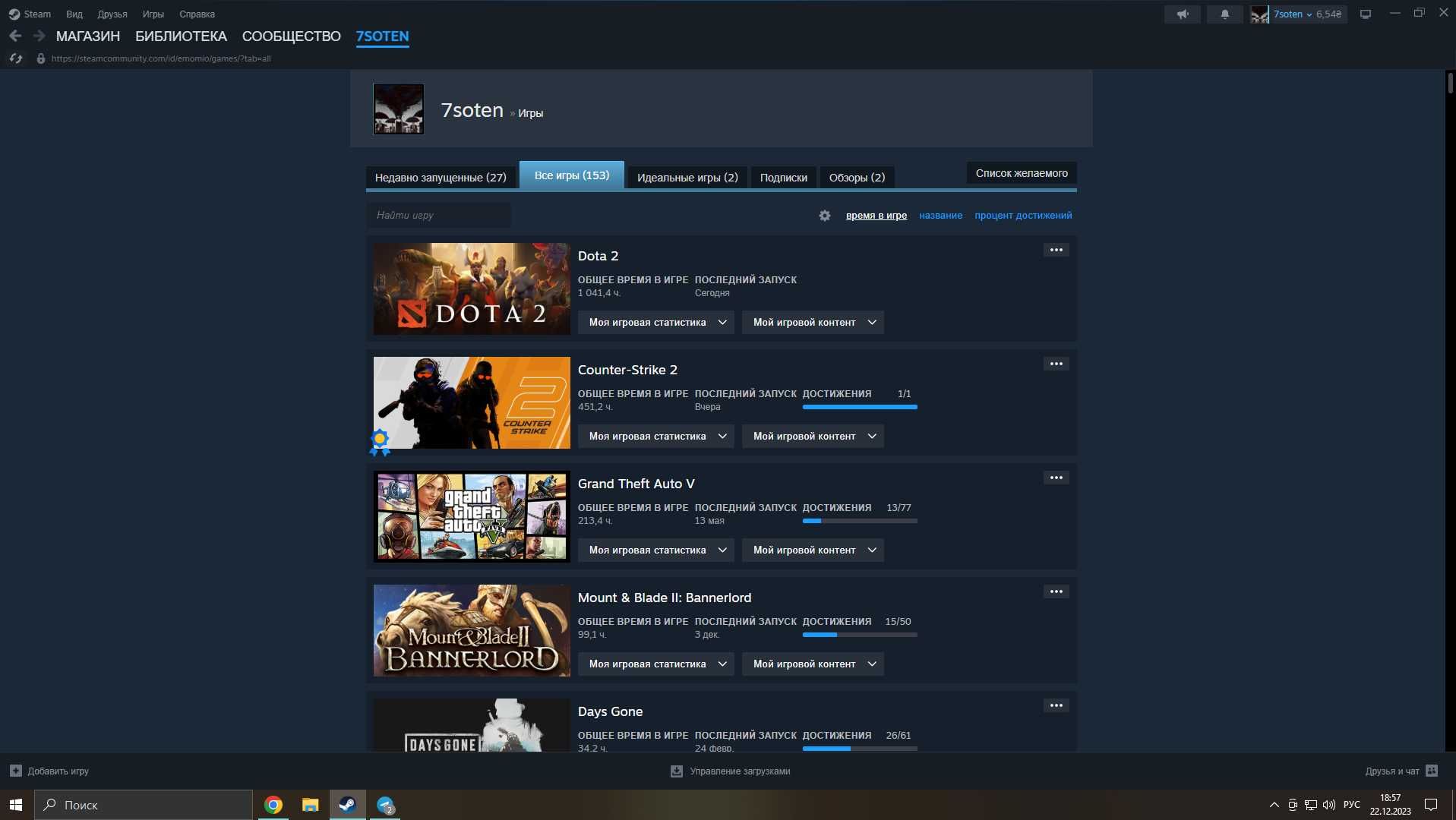The image size is (1456, 820).
Task: Click the Counter-Strike 2 title link
Action: point(627,370)
